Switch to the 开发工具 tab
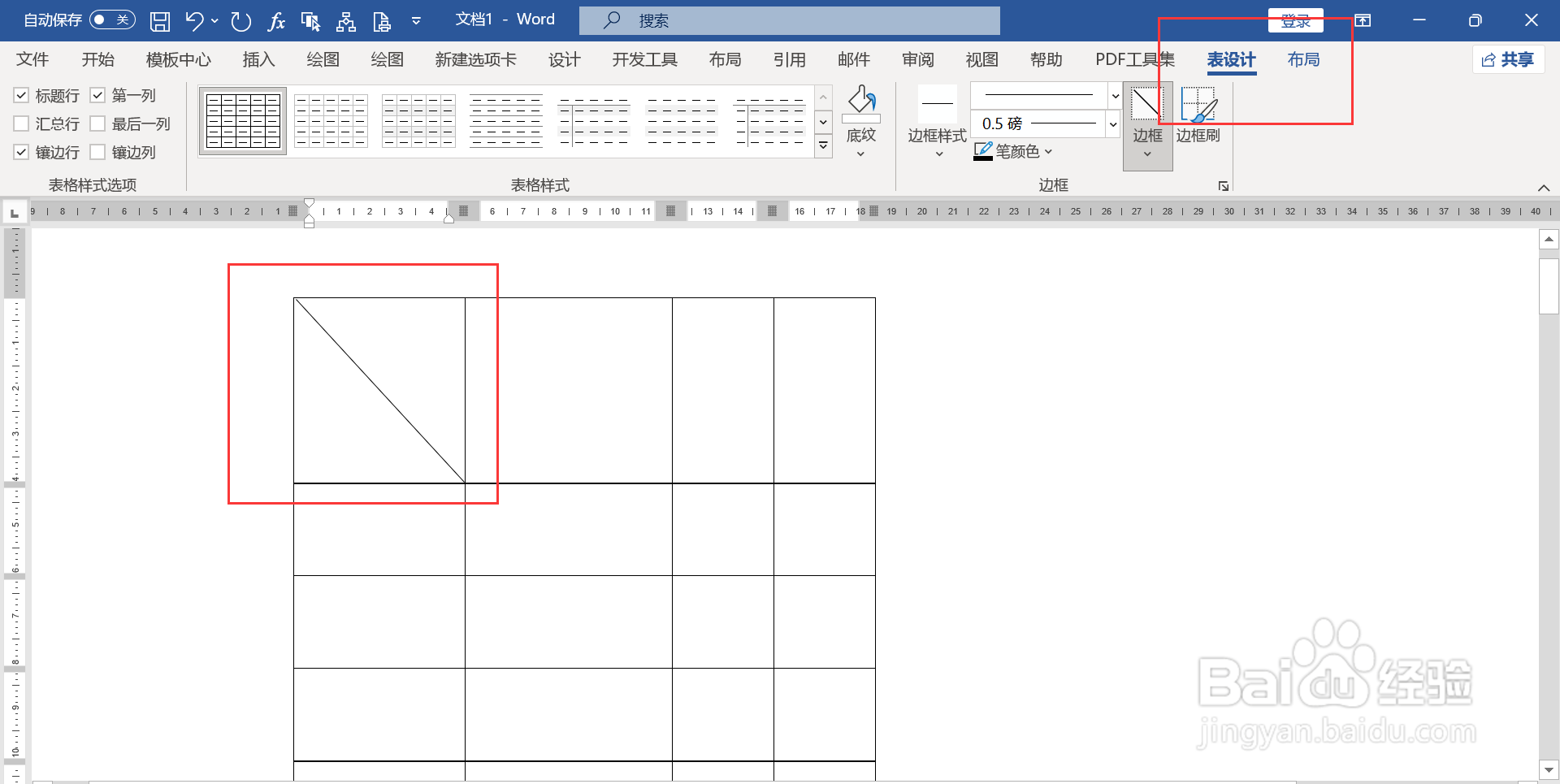 (x=644, y=59)
